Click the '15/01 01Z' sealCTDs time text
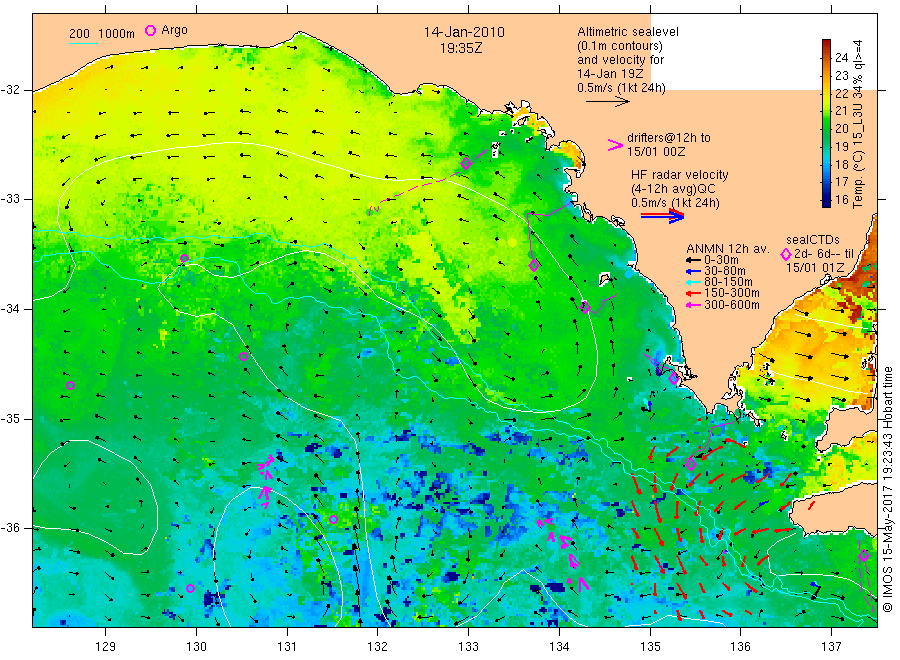 815,267
